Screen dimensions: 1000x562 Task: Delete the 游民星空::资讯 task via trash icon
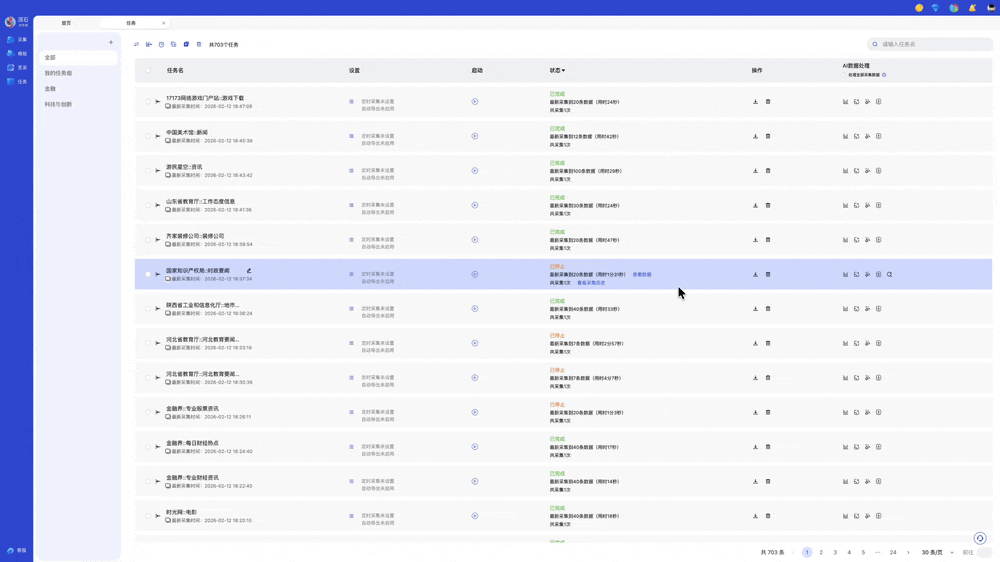pos(768,171)
